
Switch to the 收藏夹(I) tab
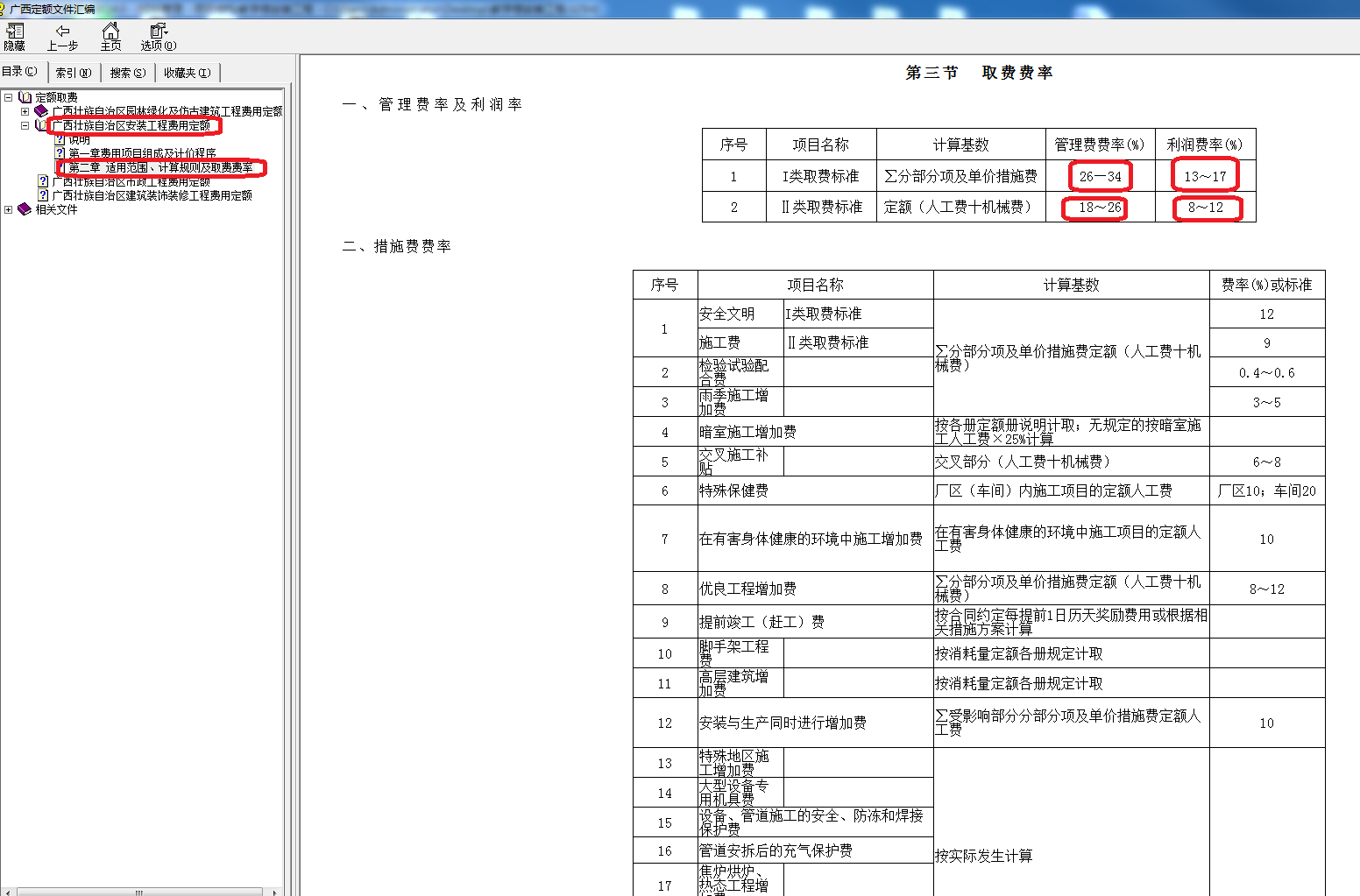pyautogui.click(x=187, y=73)
